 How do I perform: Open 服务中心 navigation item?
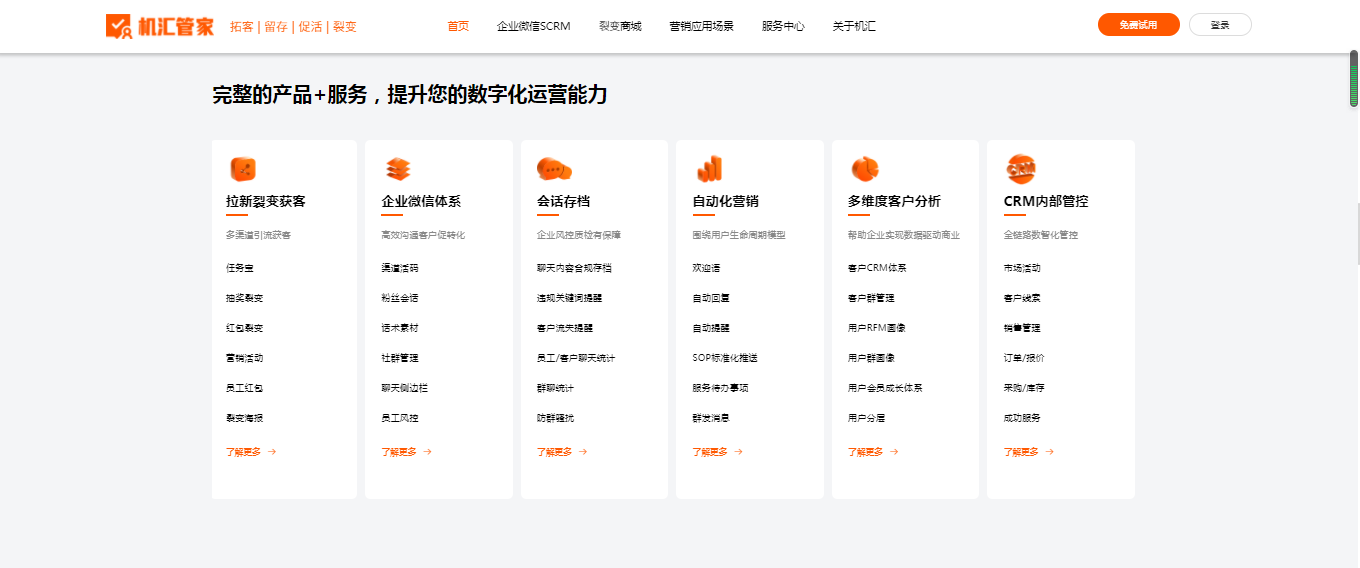tap(783, 26)
